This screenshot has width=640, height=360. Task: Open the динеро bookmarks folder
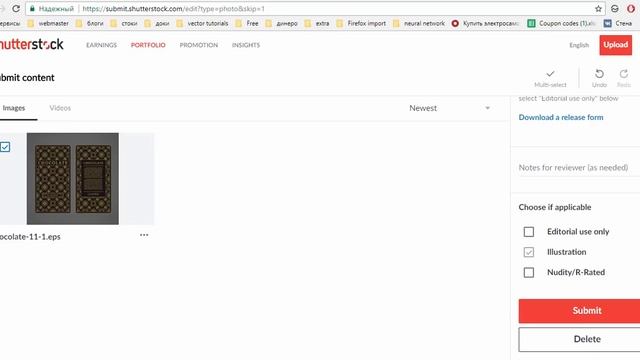(282, 23)
